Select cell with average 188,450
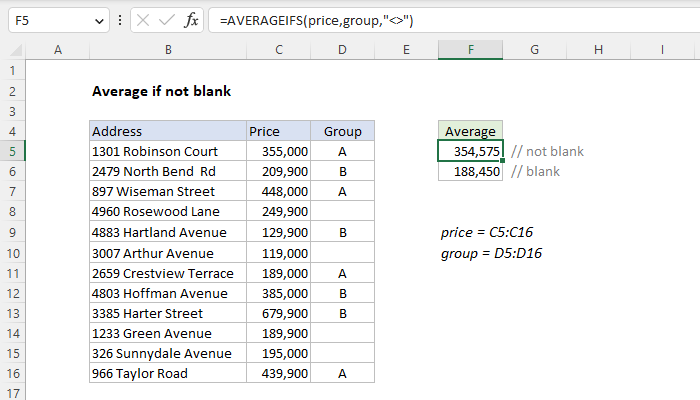This screenshot has width=700, height=400. (x=471, y=171)
